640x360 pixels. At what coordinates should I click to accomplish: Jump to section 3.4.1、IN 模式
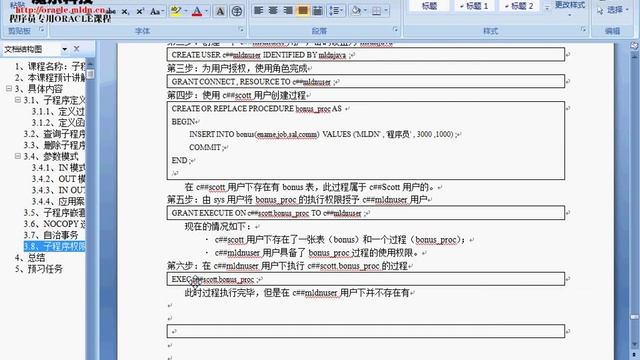[x=58, y=167]
